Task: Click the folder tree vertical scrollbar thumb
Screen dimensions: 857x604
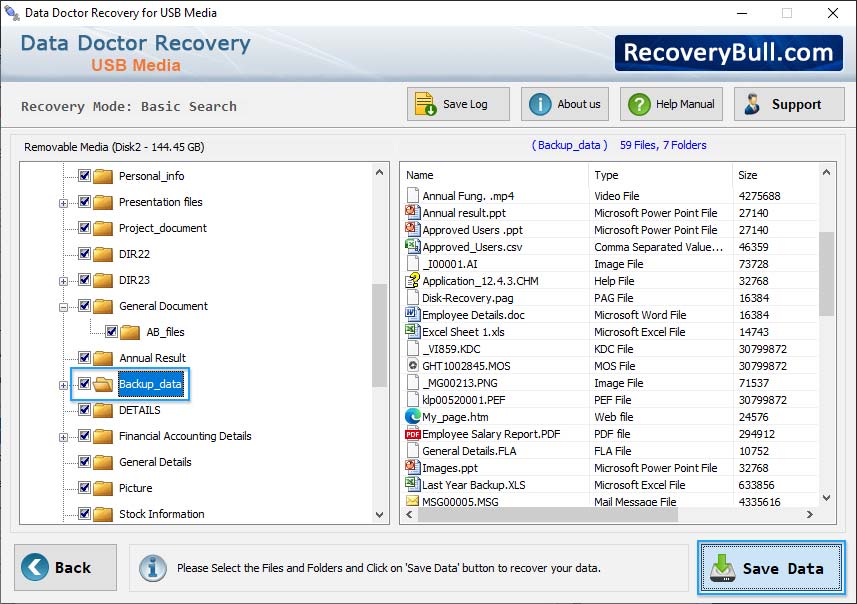Action: click(379, 336)
